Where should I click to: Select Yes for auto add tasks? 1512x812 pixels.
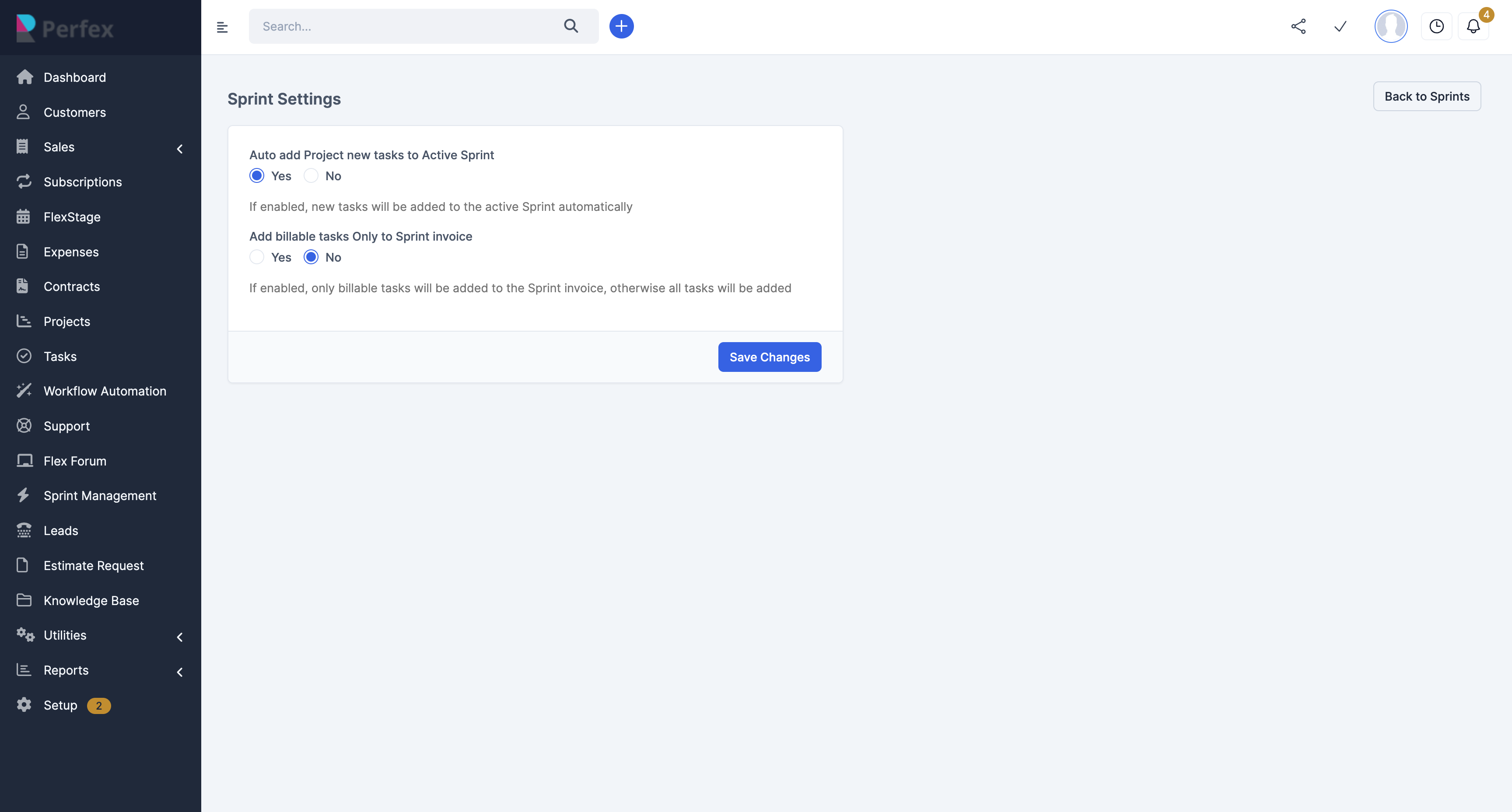(257, 175)
